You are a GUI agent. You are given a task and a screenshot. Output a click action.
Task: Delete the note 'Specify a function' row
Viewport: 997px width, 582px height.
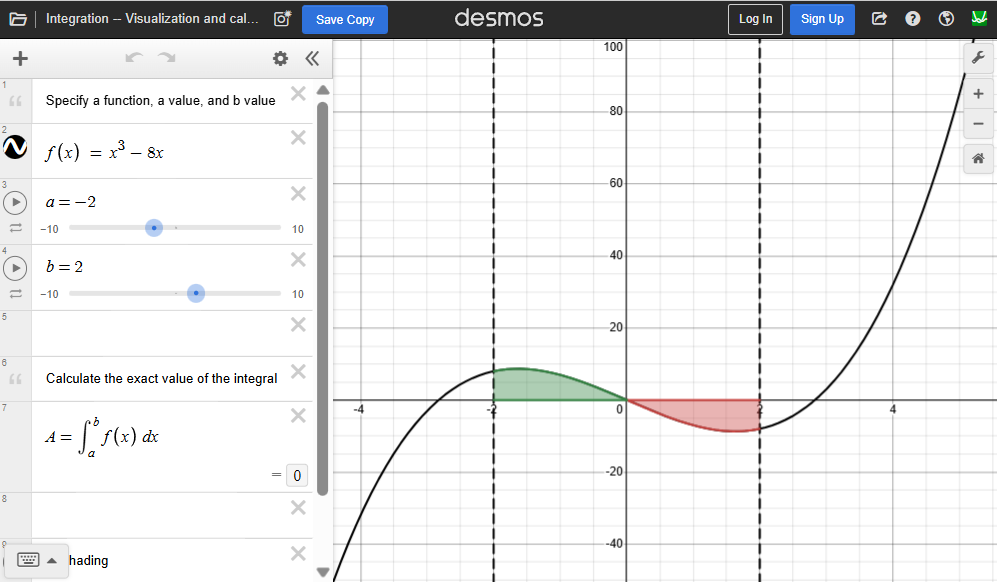[x=298, y=94]
